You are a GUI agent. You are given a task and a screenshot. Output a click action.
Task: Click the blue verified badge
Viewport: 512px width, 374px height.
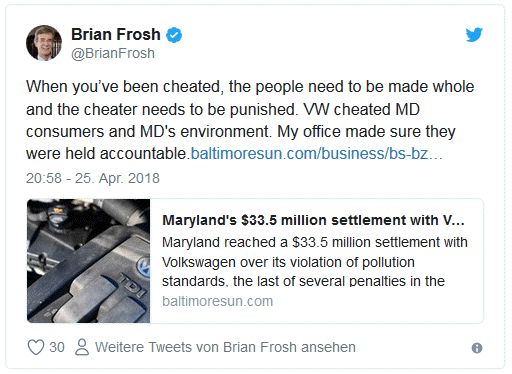(x=174, y=35)
